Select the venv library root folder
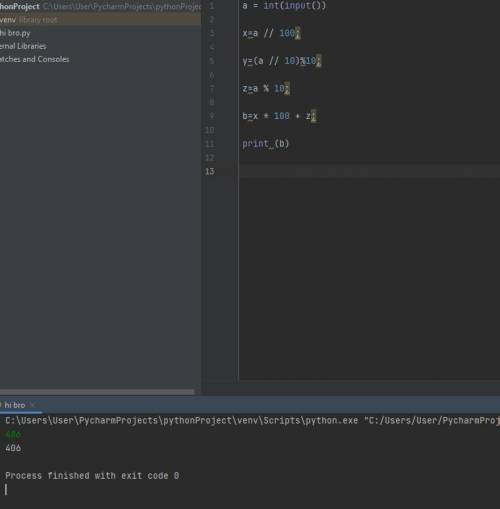Viewport: 500px width, 509px height. pyautogui.click(x=29, y=20)
